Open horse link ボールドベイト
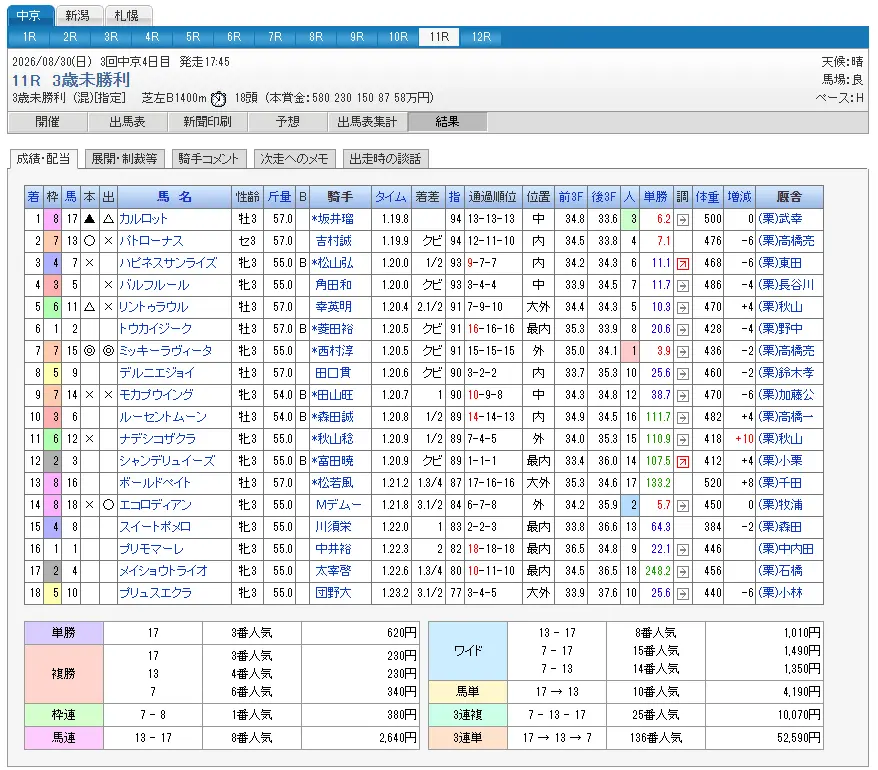The height and width of the screenshot is (770, 878). tap(155, 483)
